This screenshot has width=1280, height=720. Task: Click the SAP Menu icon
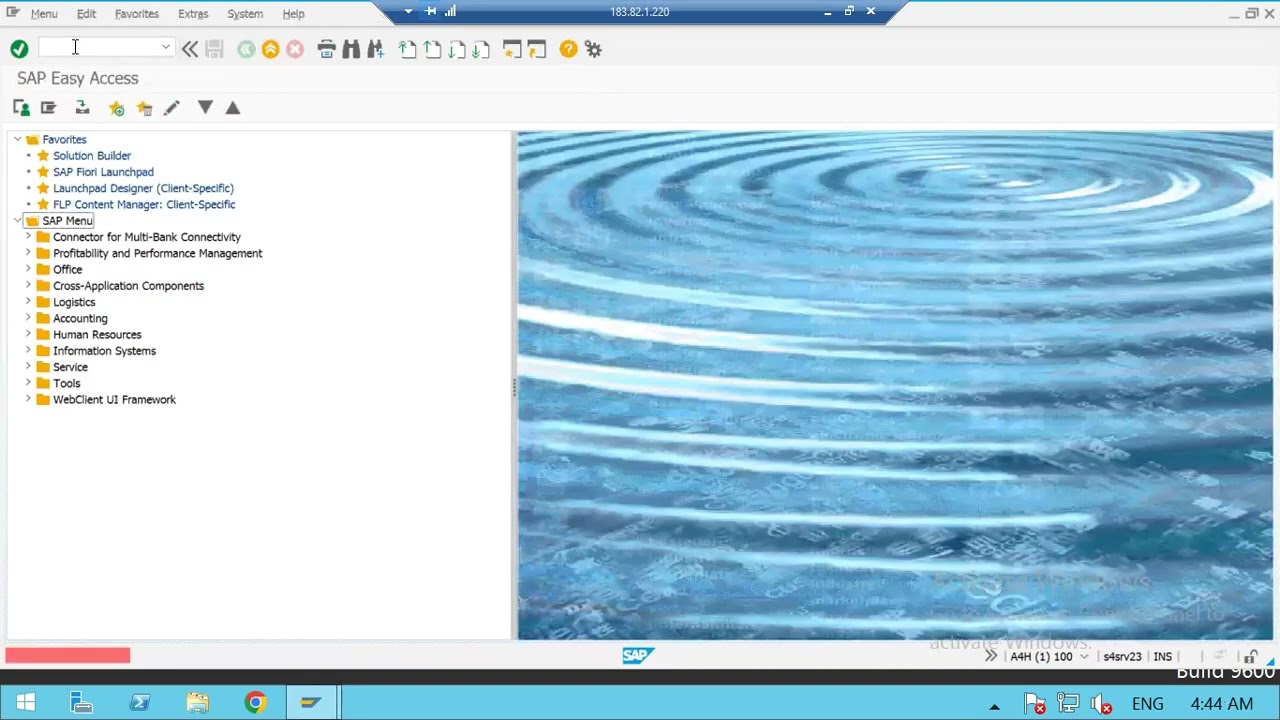click(48, 108)
